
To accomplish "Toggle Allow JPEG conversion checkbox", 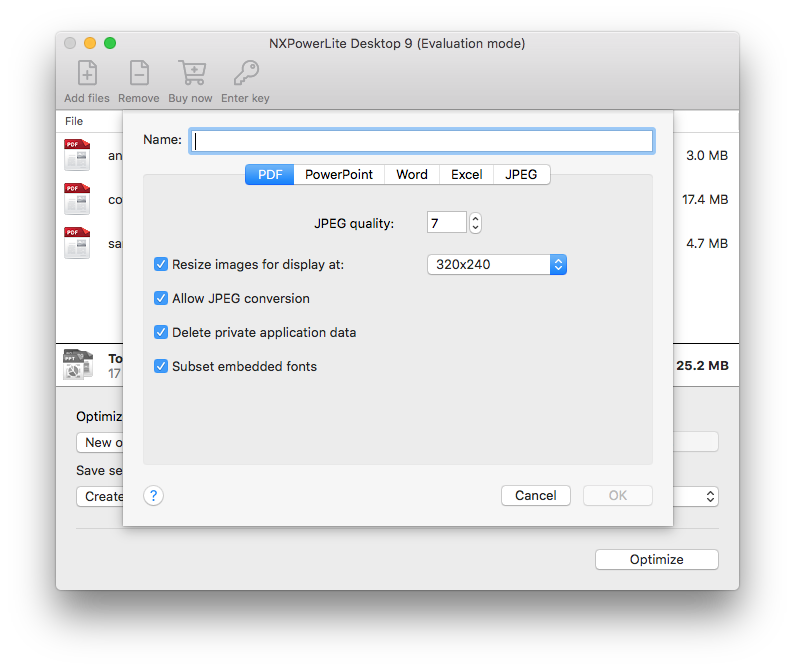I will 161,298.
